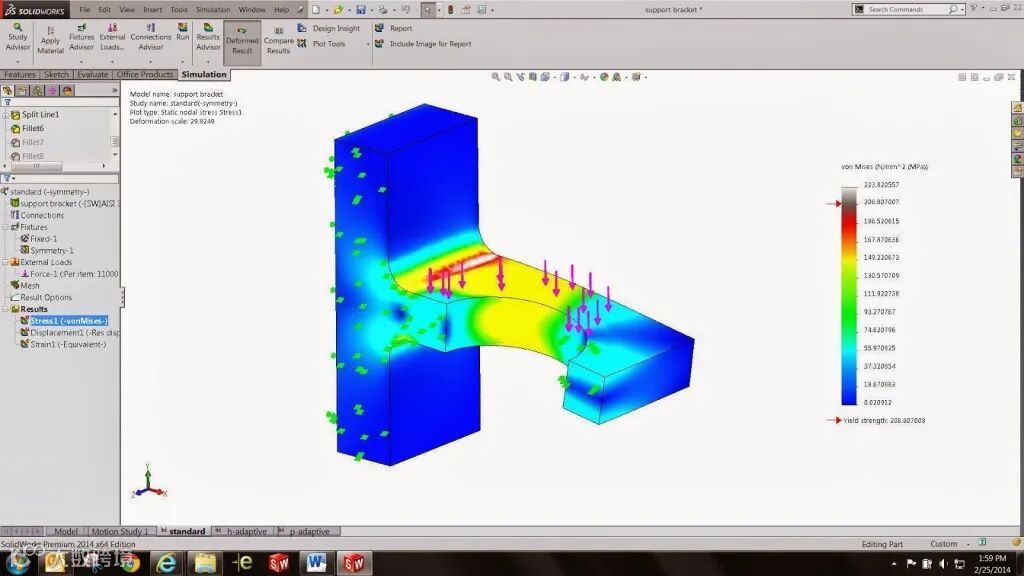Select Strain1 result plot
The width and height of the screenshot is (1024, 576).
click(63, 345)
